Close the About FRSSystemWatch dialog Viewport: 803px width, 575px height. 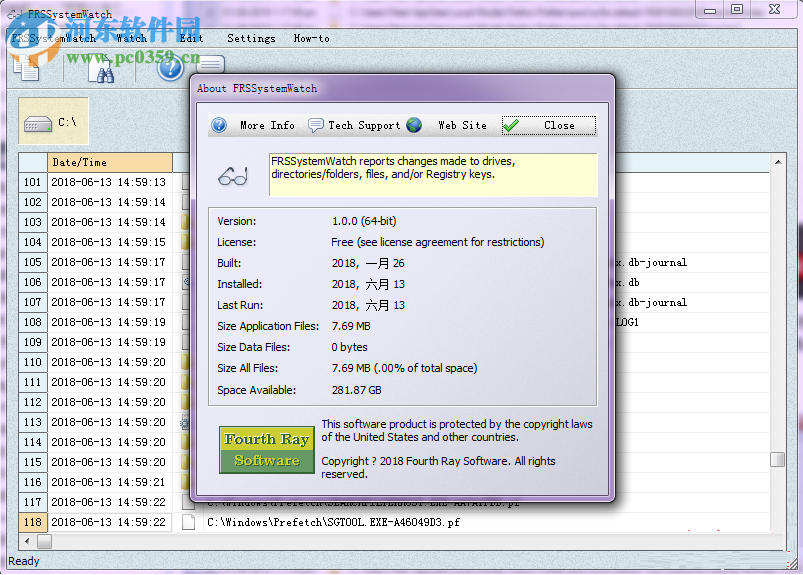click(548, 125)
